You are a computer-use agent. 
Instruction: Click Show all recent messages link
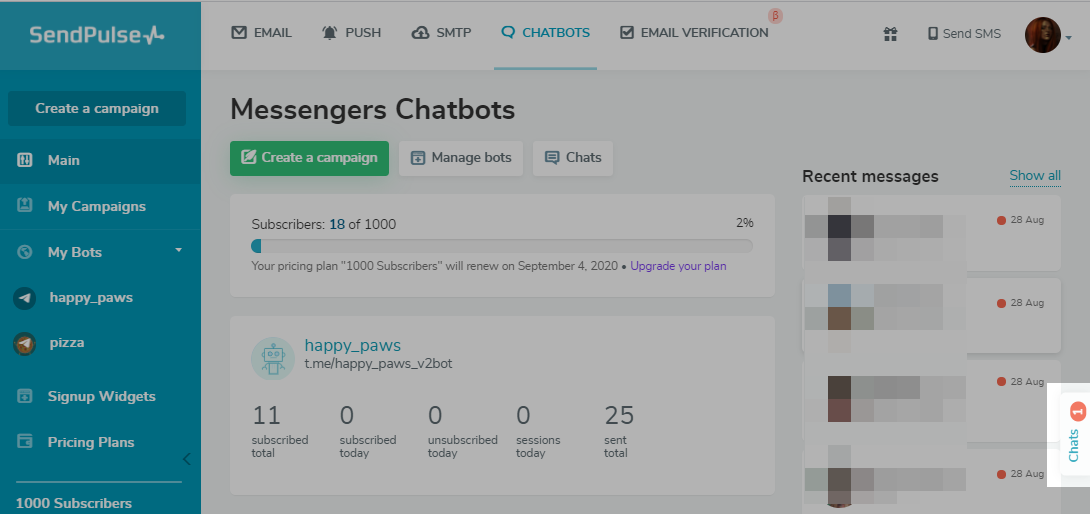1035,176
